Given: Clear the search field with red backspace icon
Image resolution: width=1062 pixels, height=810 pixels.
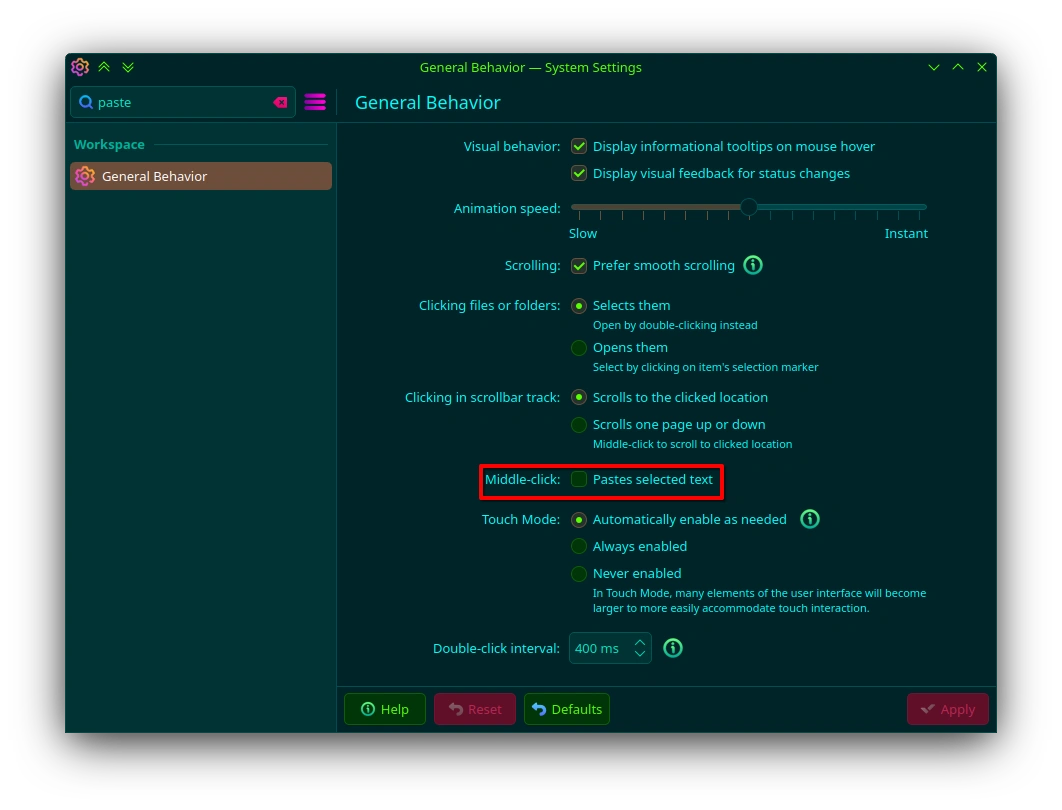Looking at the screenshot, I should tap(280, 102).
